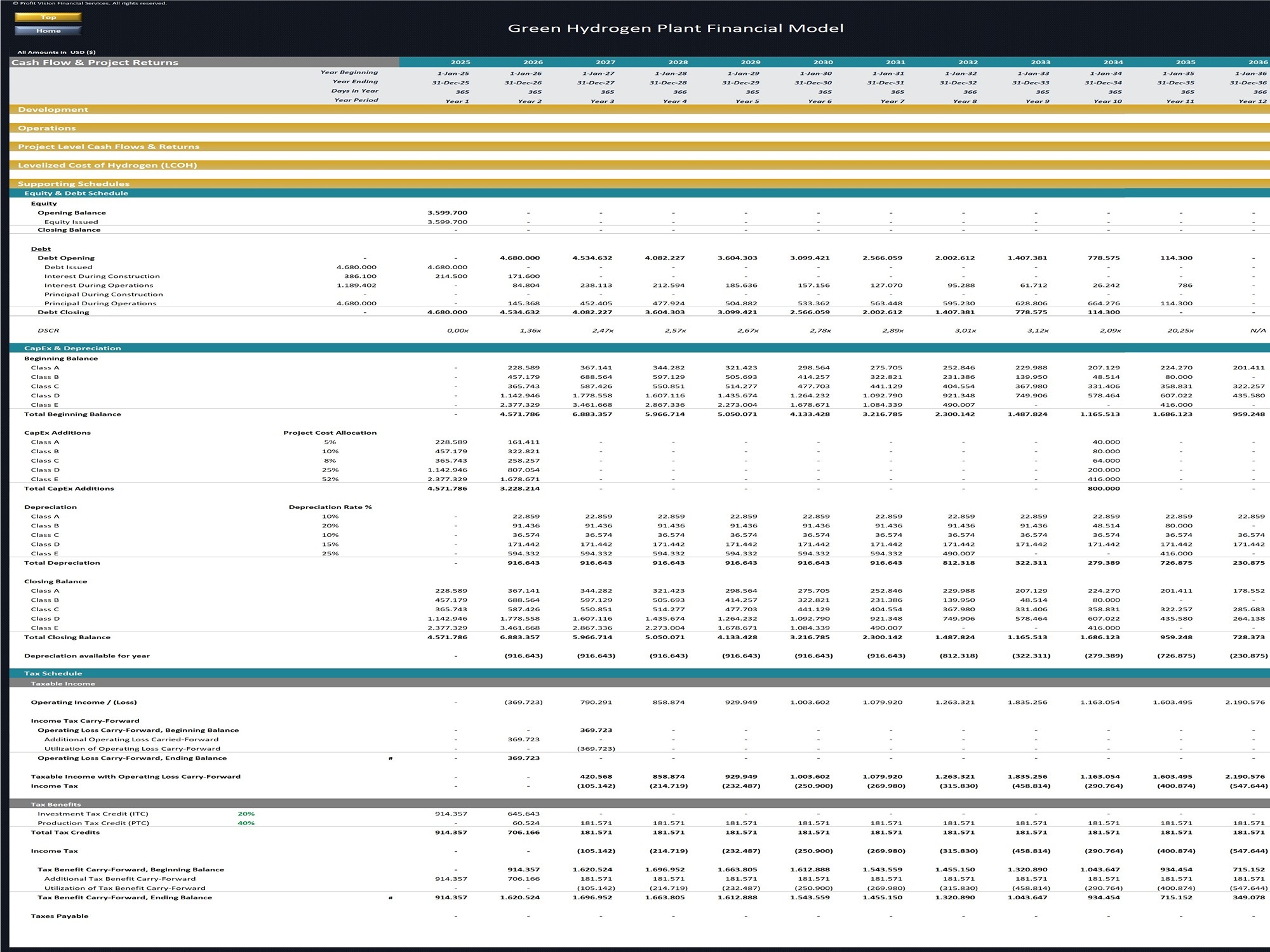Expand Levelized Cost of Hydrogen (LCOH) section
This screenshot has height=952, width=1270.
tap(639, 165)
